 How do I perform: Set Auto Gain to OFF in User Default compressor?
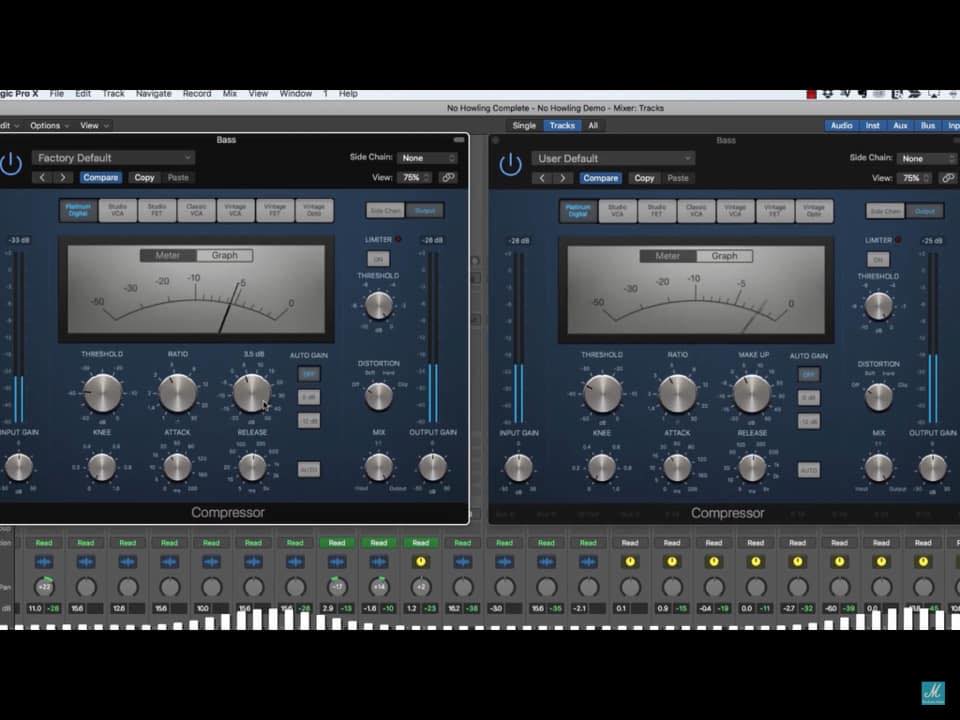coord(808,374)
